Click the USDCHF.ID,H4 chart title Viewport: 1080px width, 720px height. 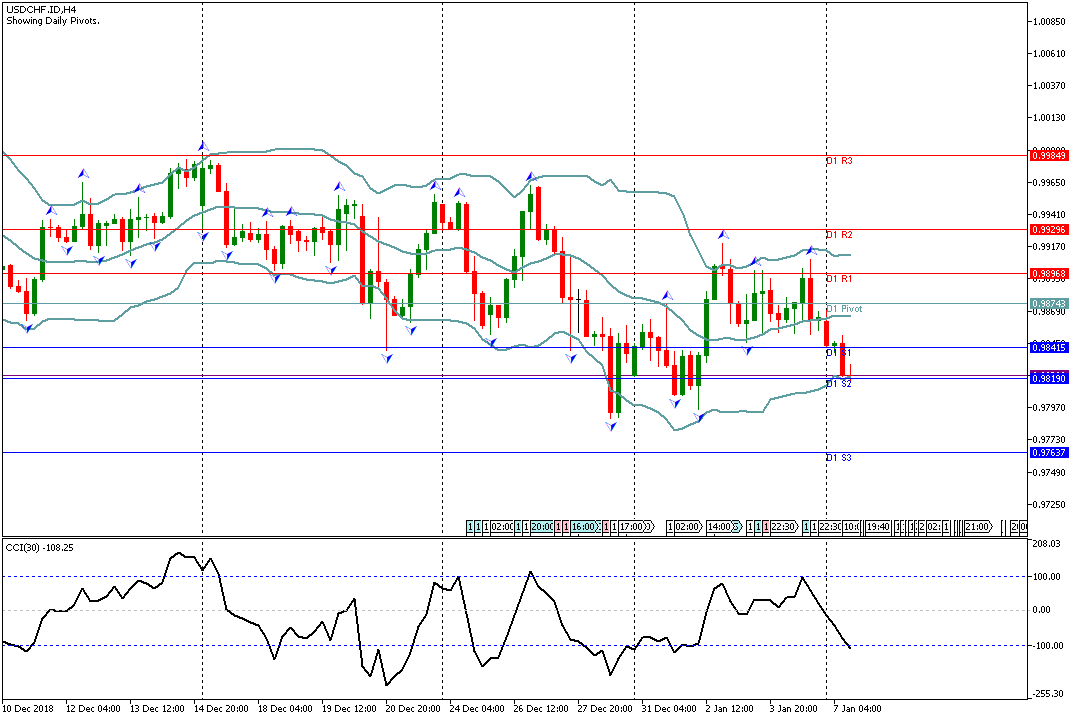41,10
